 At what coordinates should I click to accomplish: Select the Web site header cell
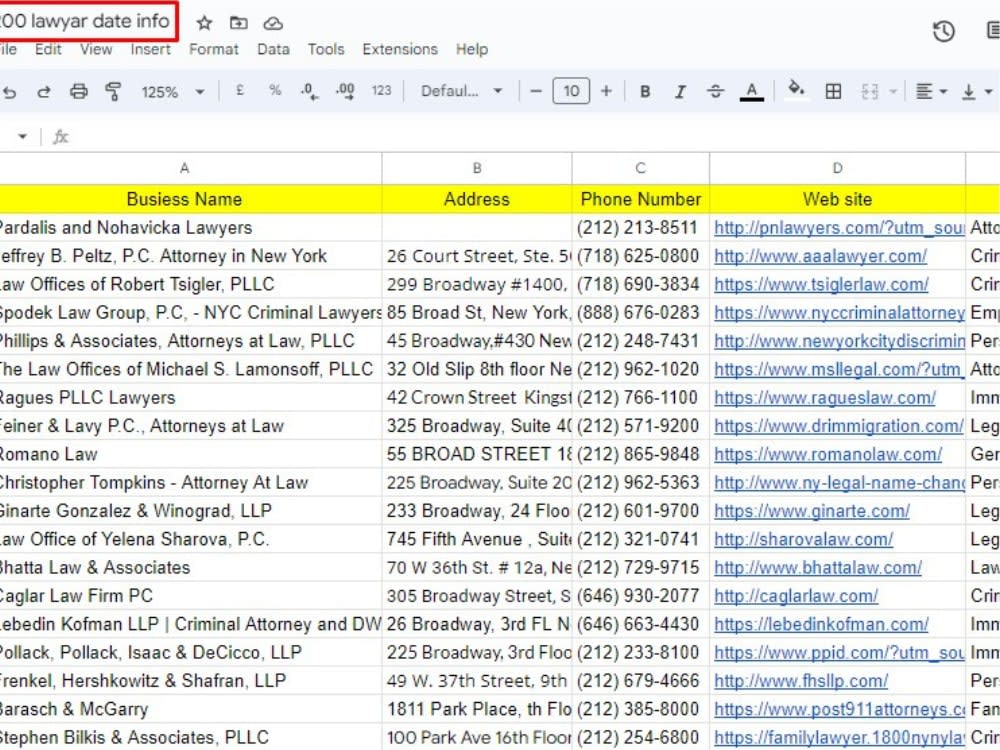[837, 199]
